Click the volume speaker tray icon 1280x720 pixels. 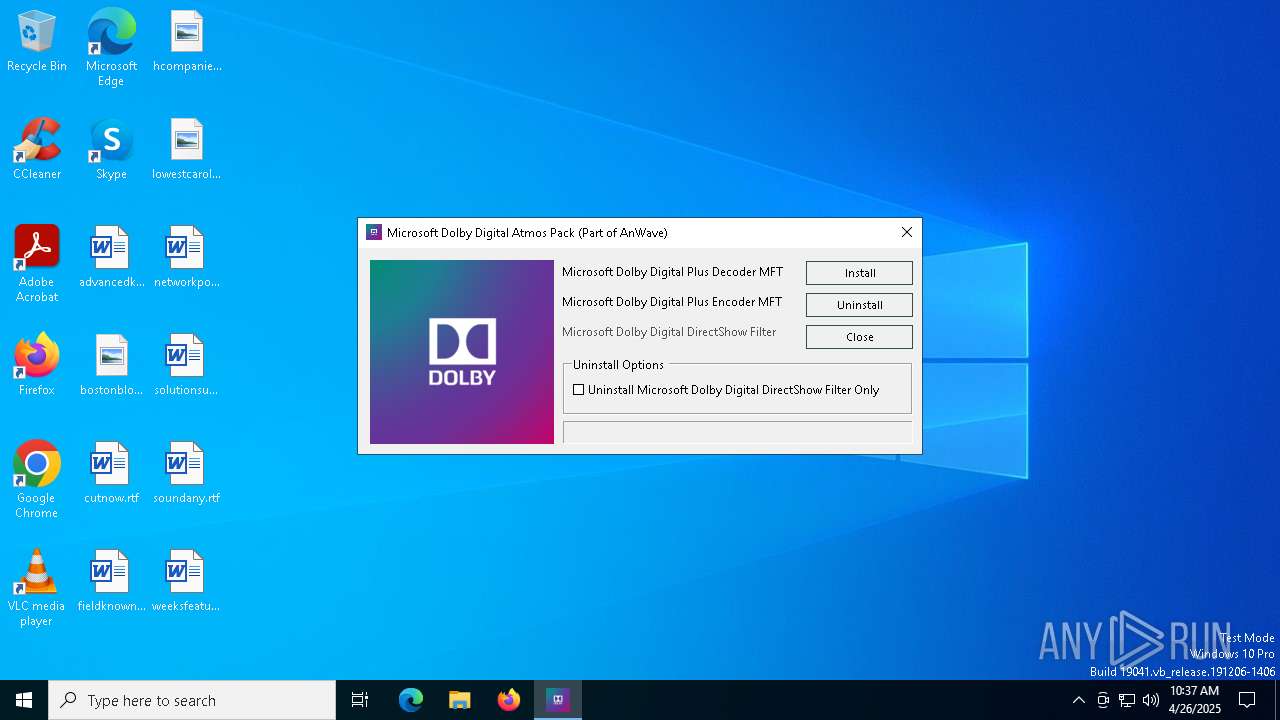[1151, 700]
